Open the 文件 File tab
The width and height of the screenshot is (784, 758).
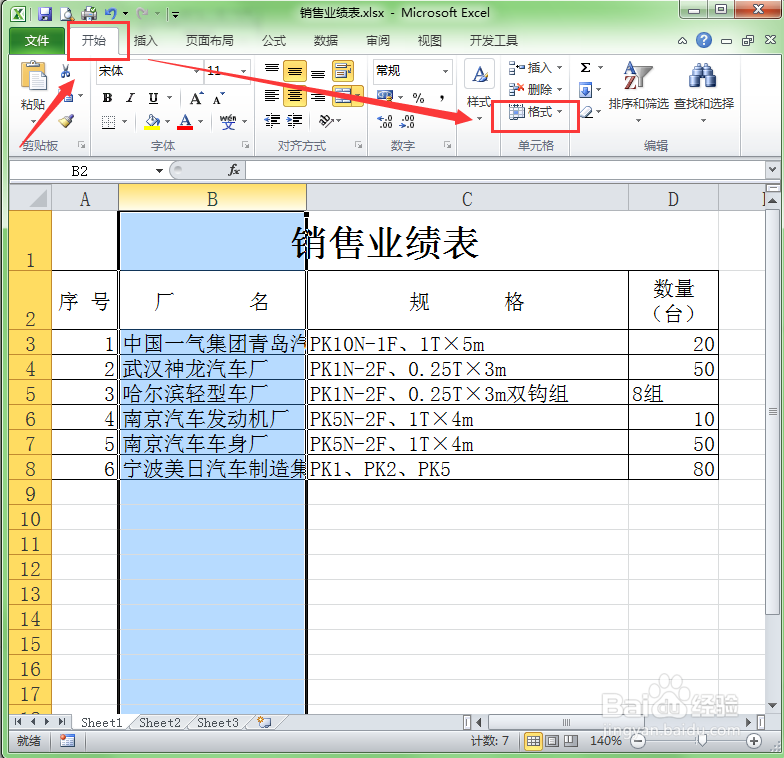(37, 40)
